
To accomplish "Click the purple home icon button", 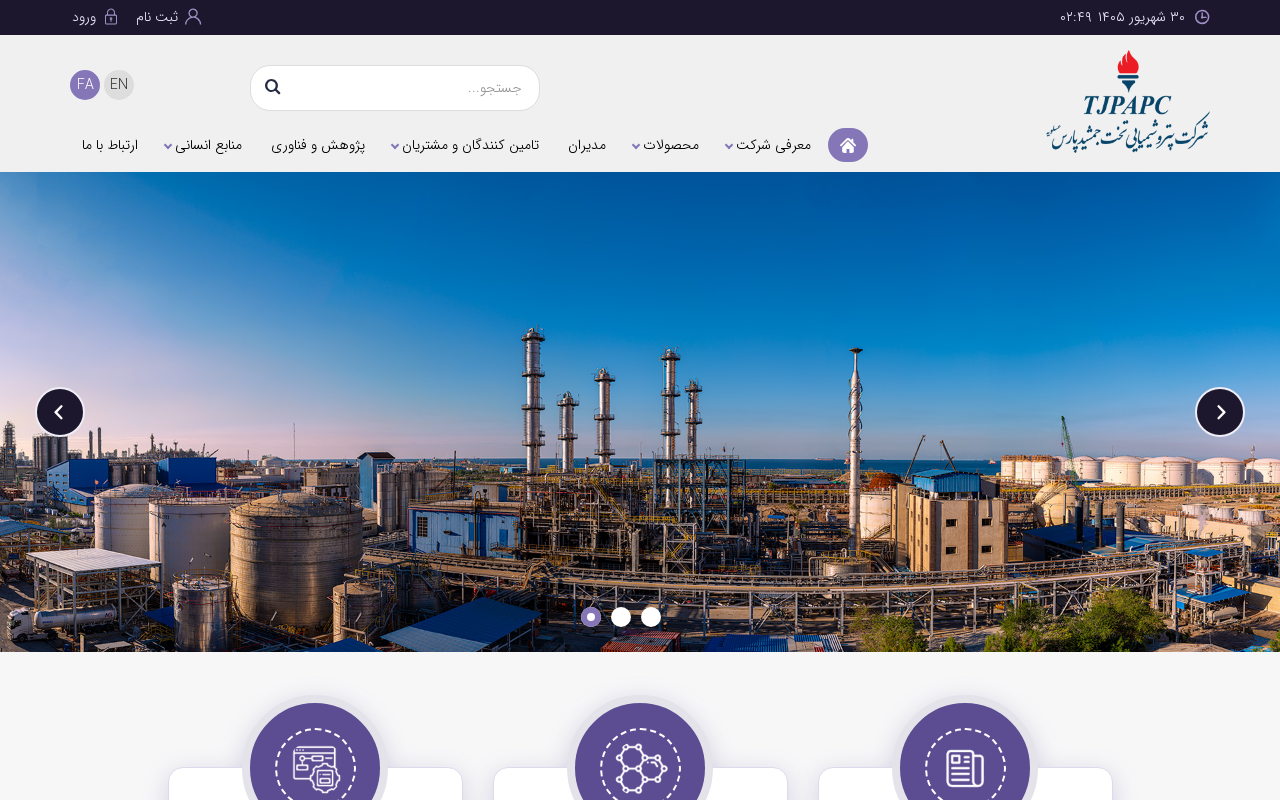I will coord(848,145).
